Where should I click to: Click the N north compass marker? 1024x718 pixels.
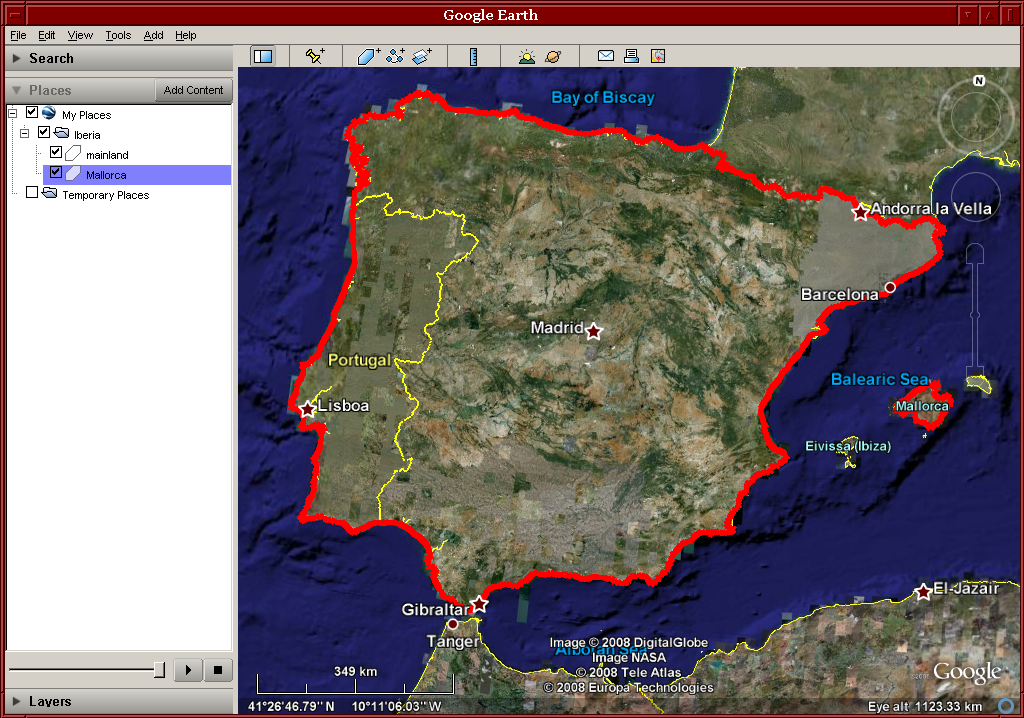[978, 81]
